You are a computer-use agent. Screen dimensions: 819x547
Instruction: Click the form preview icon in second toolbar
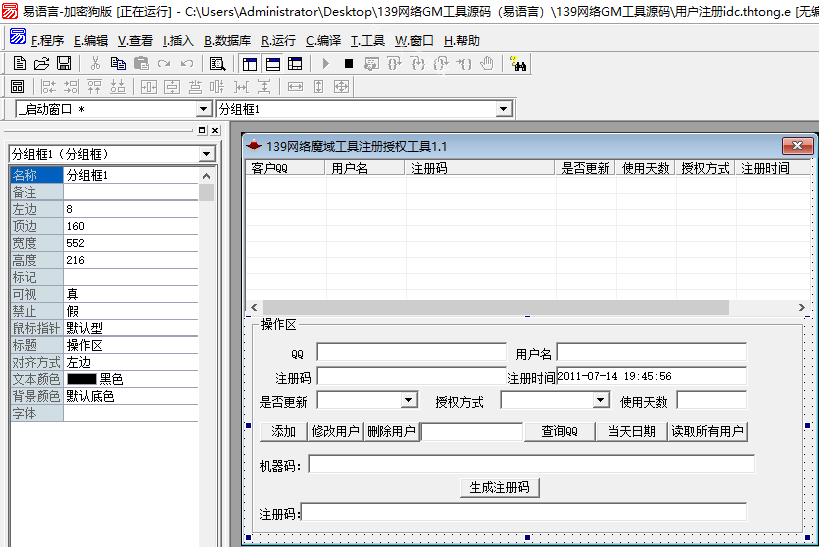[18, 86]
